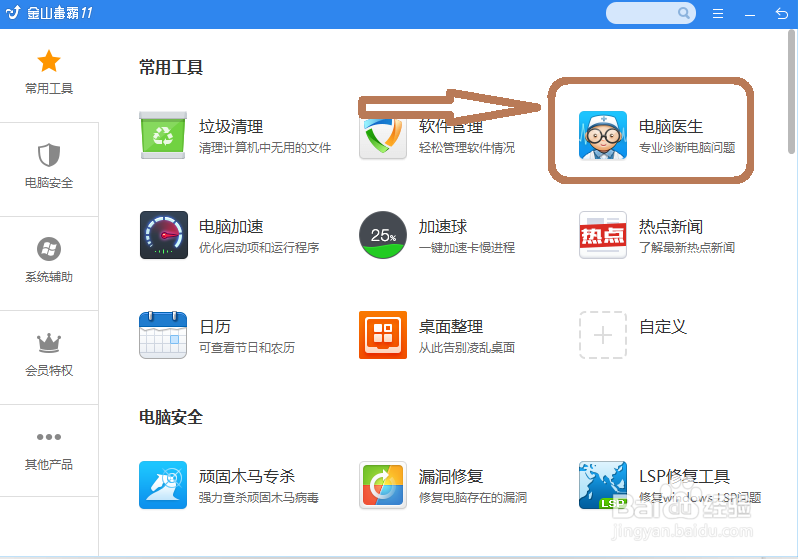
Task: Click the 热点新闻 title text
Action: click(671, 226)
